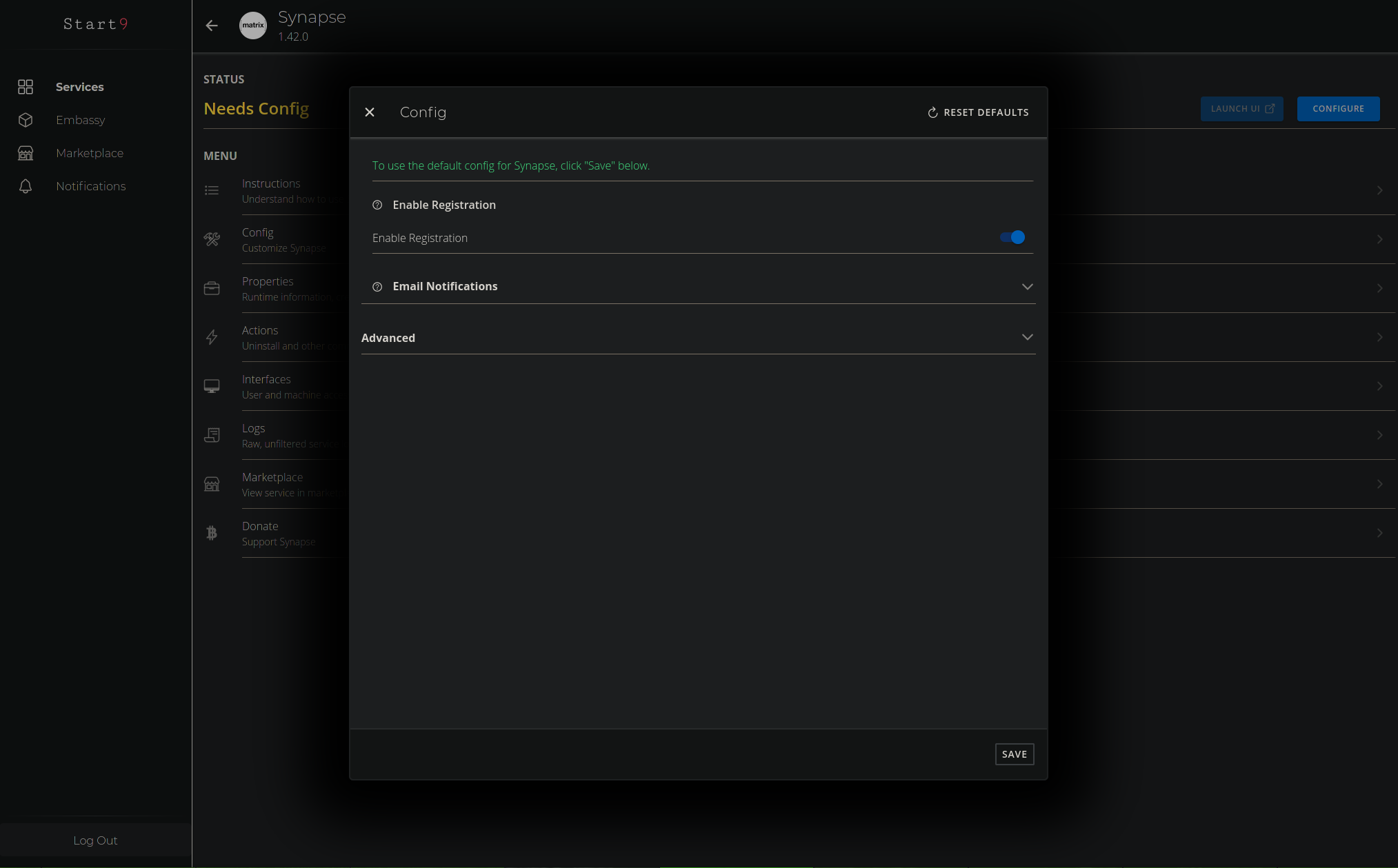Click Log Out at bottom

pos(95,840)
